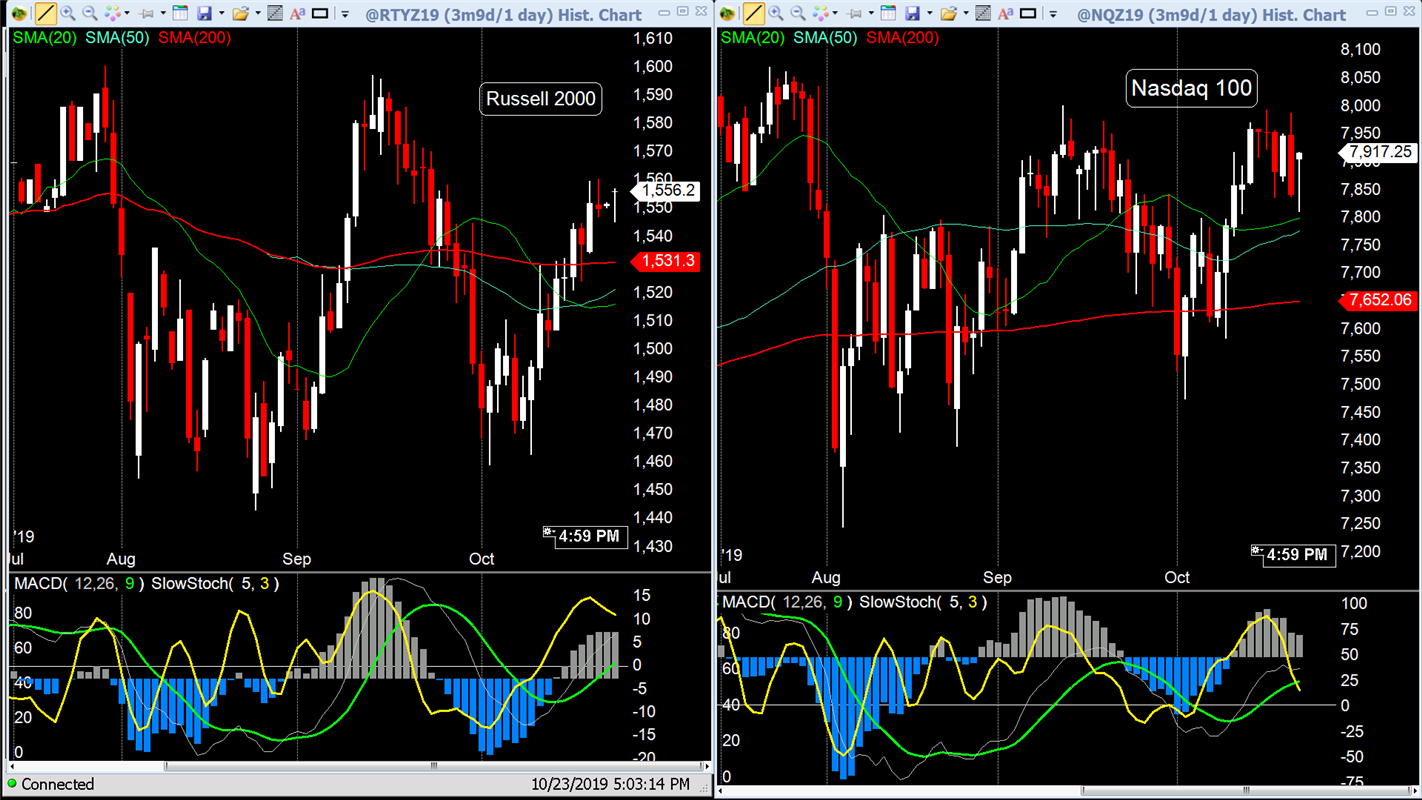1422x800 pixels.
Task: Click the hatched pattern icon in RTYZ19 toolbar
Action: 275,14
